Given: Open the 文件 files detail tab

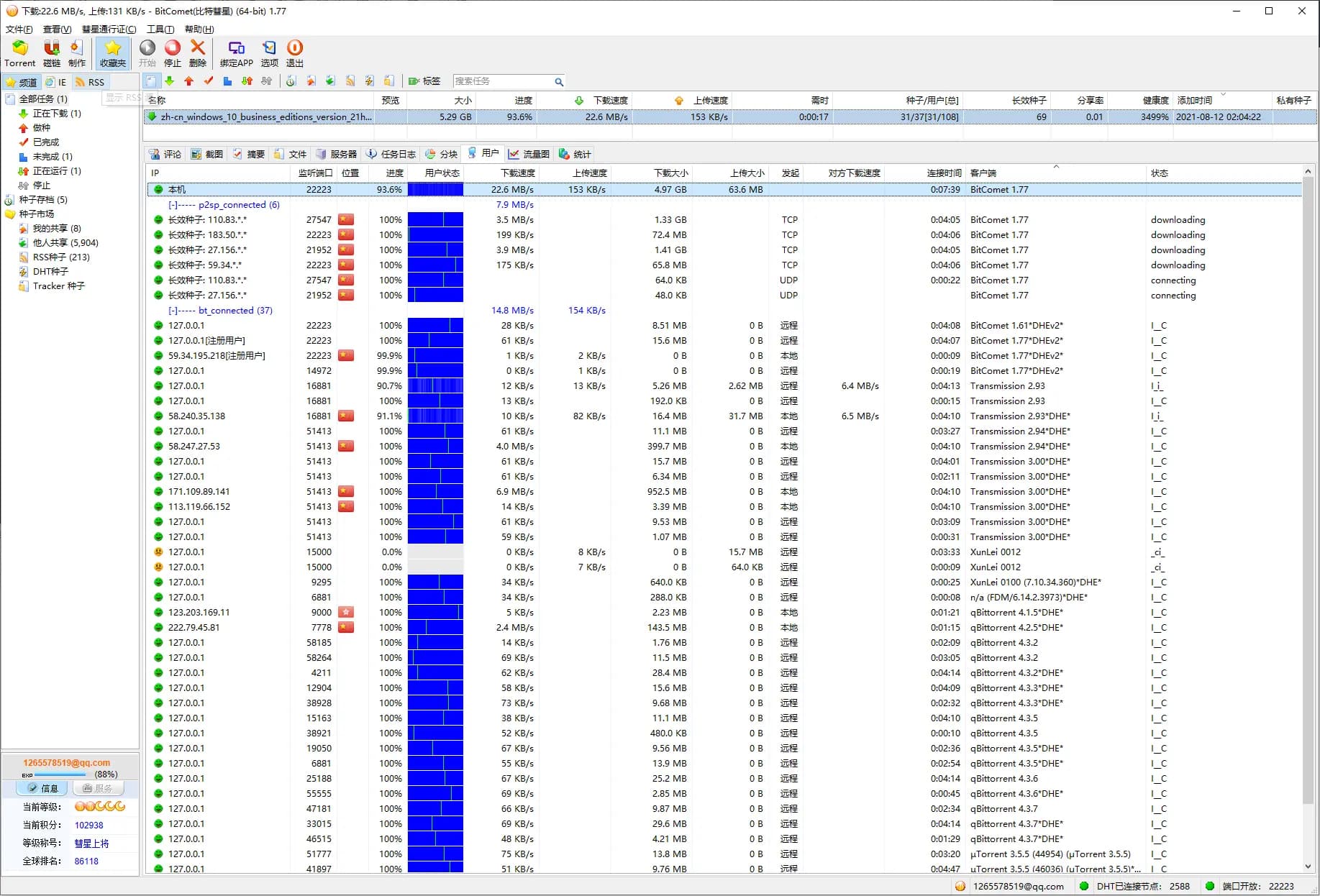Looking at the screenshot, I should click(291, 154).
